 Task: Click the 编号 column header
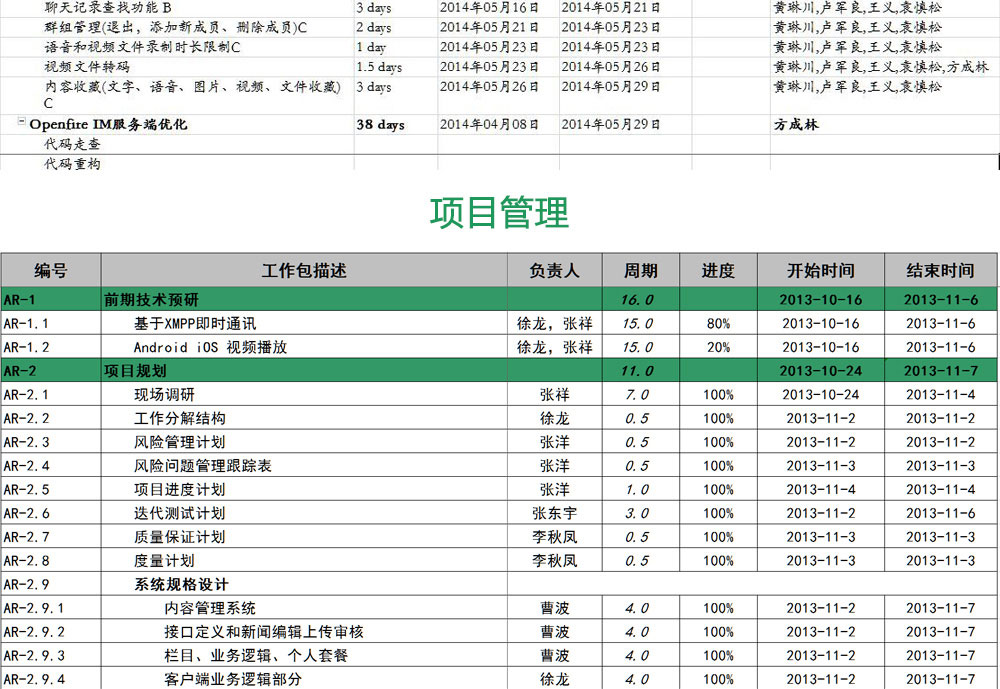tap(50, 270)
